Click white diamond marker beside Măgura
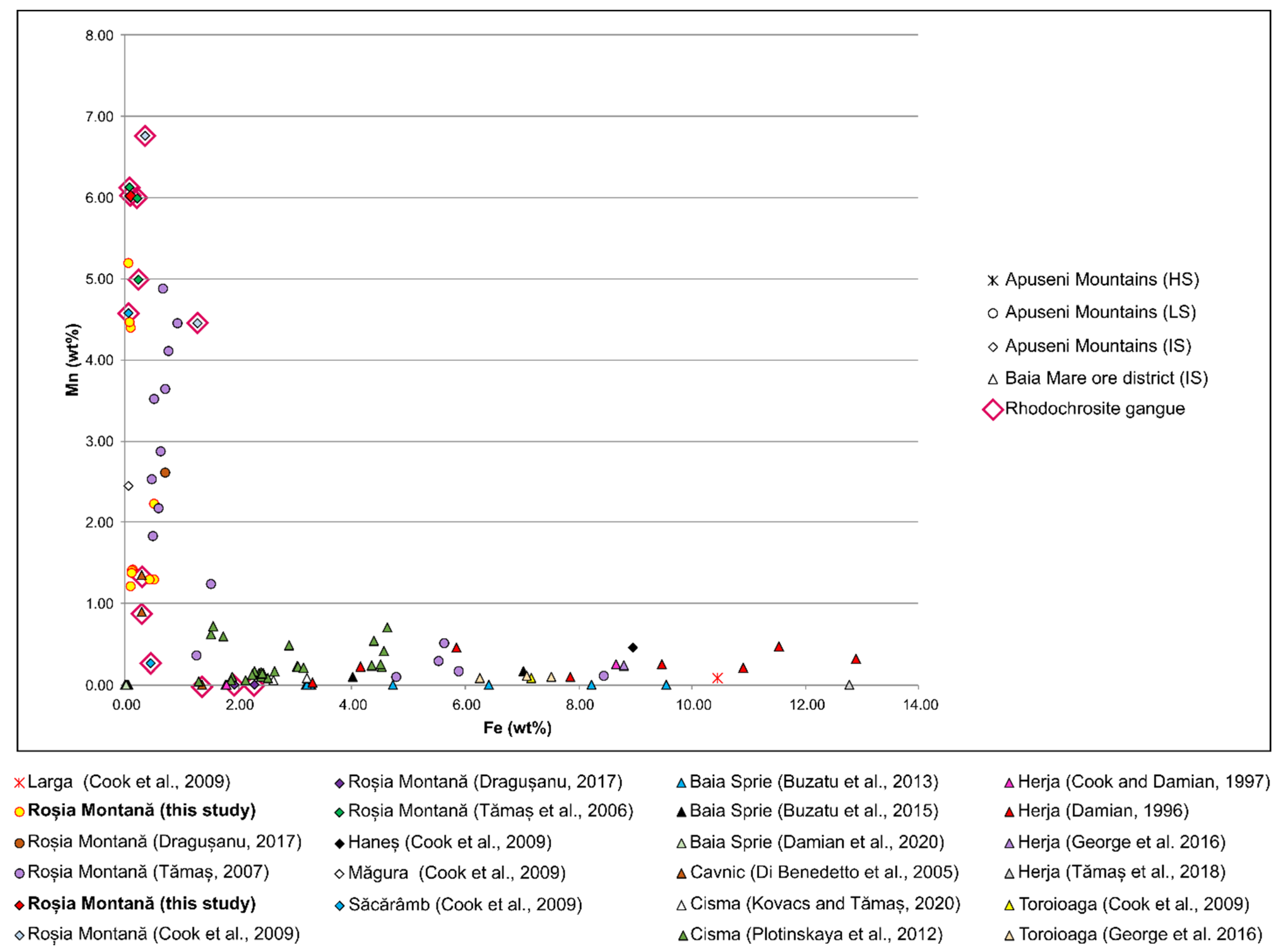Screen dimensions: 1285x952 coord(340,874)
